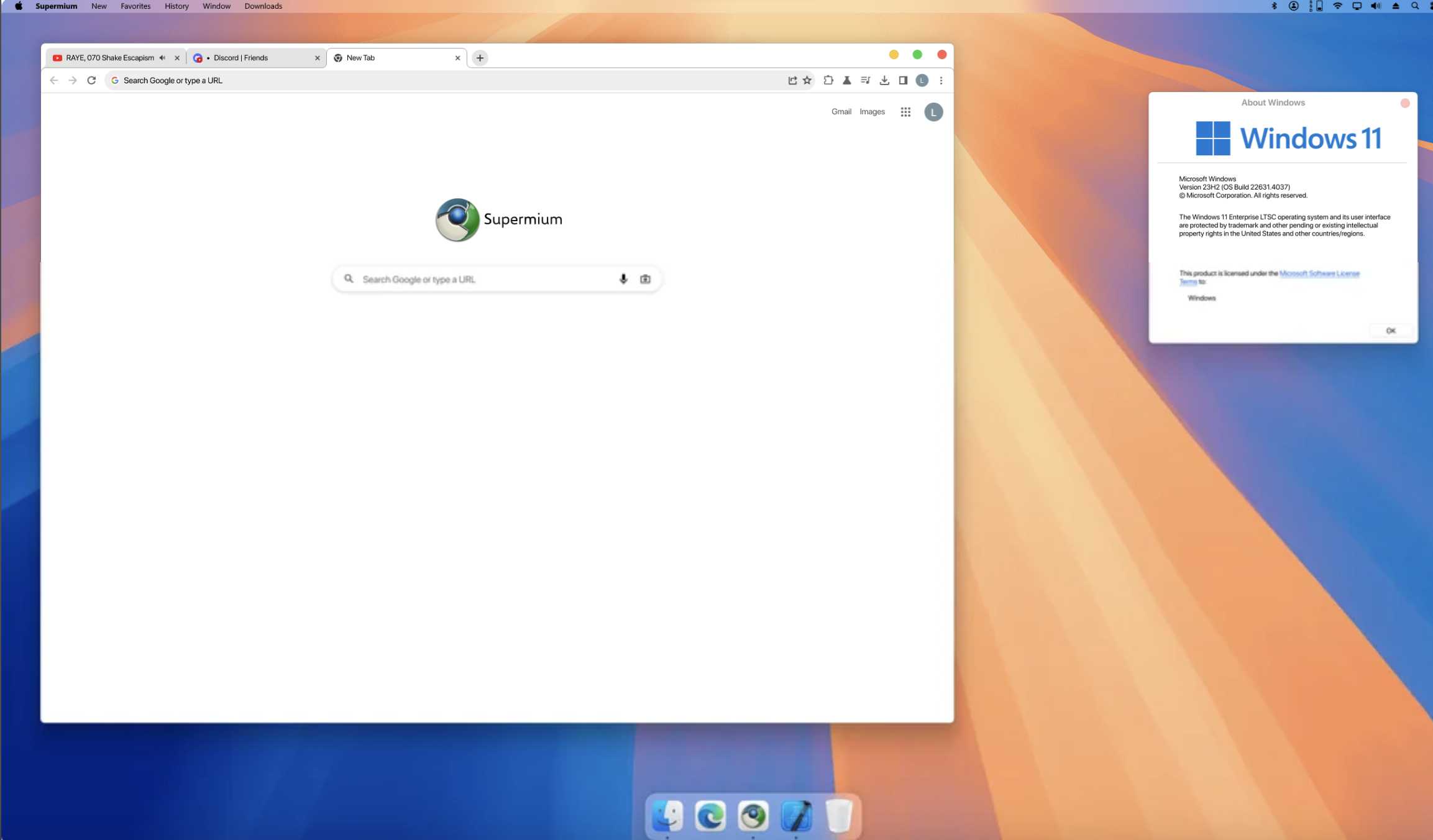Toggle the side panel icon

click(x=903, y=80)
